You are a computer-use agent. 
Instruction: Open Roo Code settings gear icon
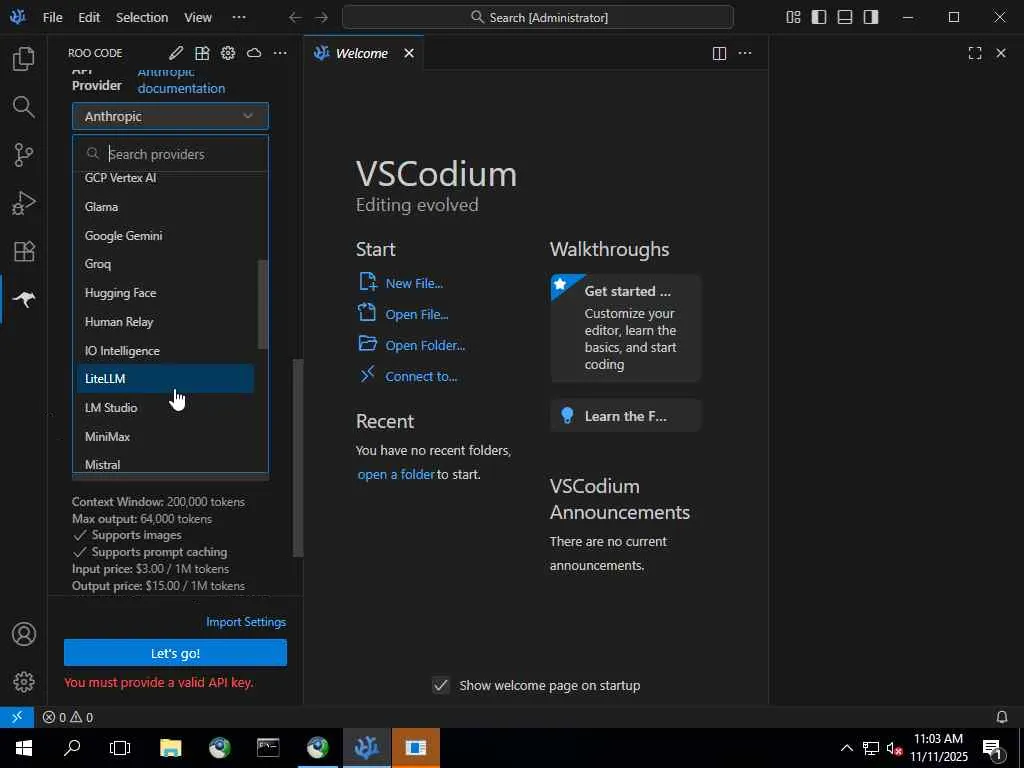(x=228, y=53)
